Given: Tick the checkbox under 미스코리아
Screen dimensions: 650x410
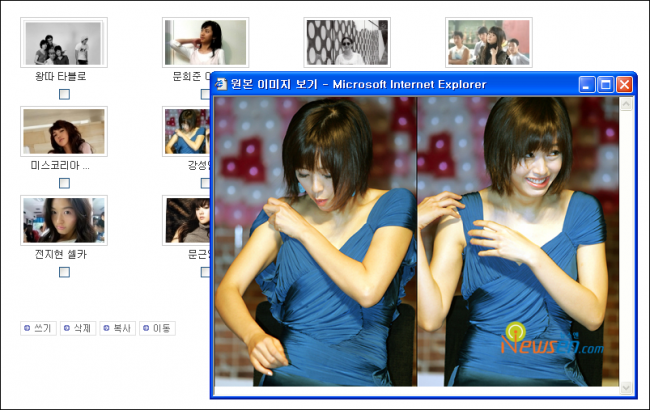Looking at the screenshot, I should pos(64,183).
